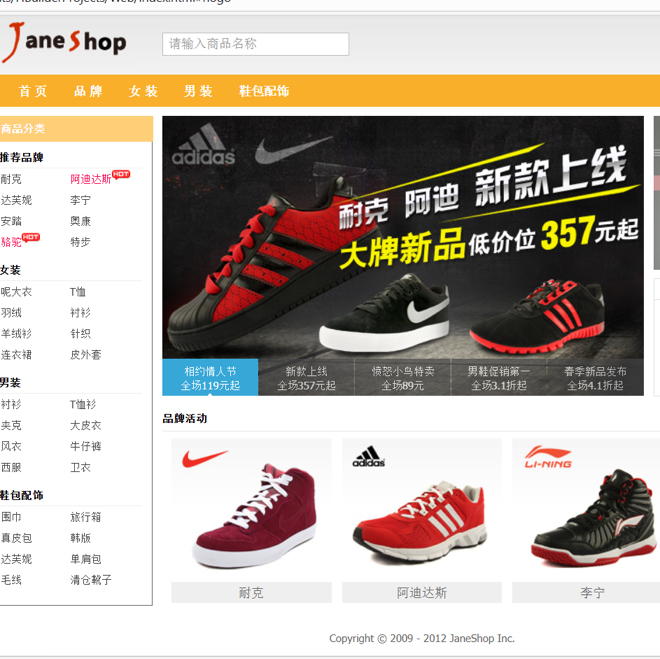
Task: Open the 羽绒 category link
Action: [11, 313]
